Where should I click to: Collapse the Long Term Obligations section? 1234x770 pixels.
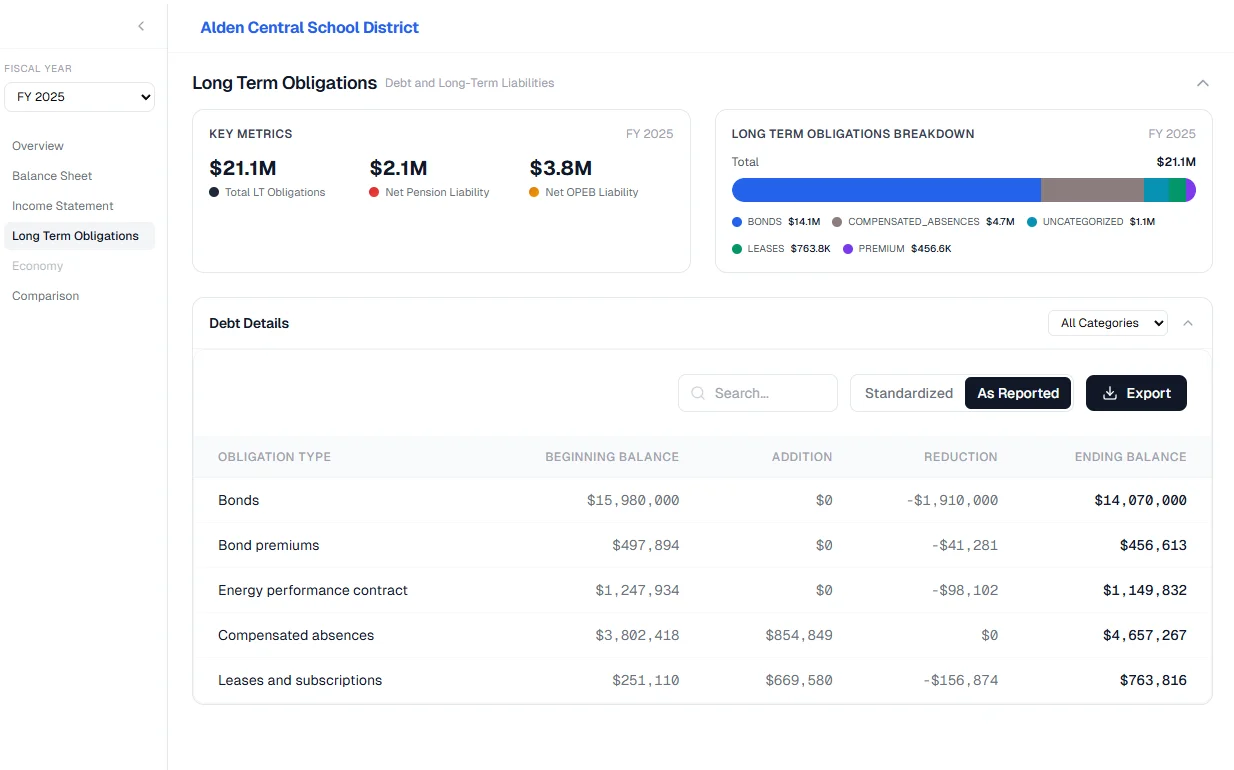(1203, 83)
